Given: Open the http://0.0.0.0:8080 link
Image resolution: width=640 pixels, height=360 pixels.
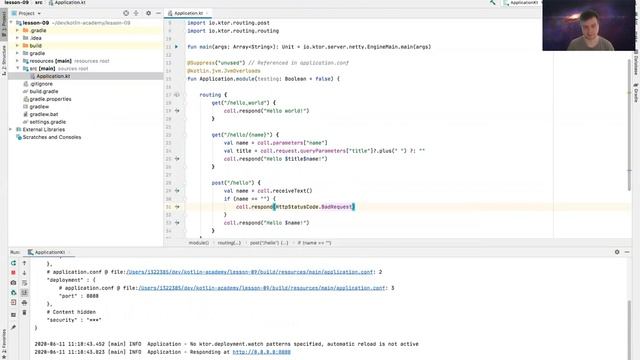Looking at the screenshot, I should pos(262,352).
